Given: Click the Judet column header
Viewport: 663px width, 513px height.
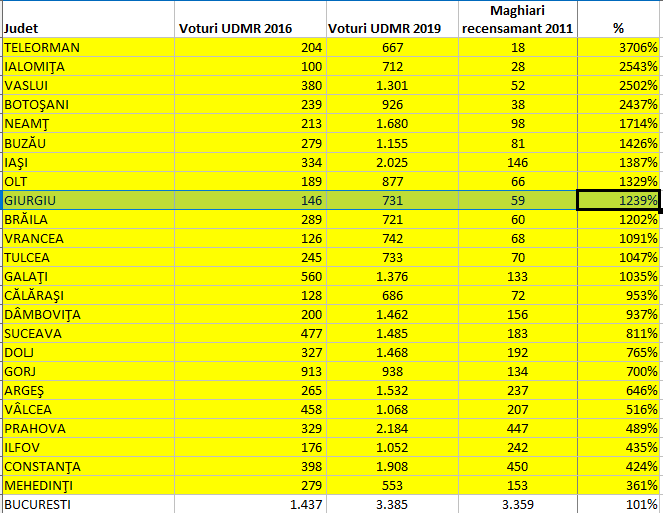Looking at the screenshot, I should pos(88,19).
